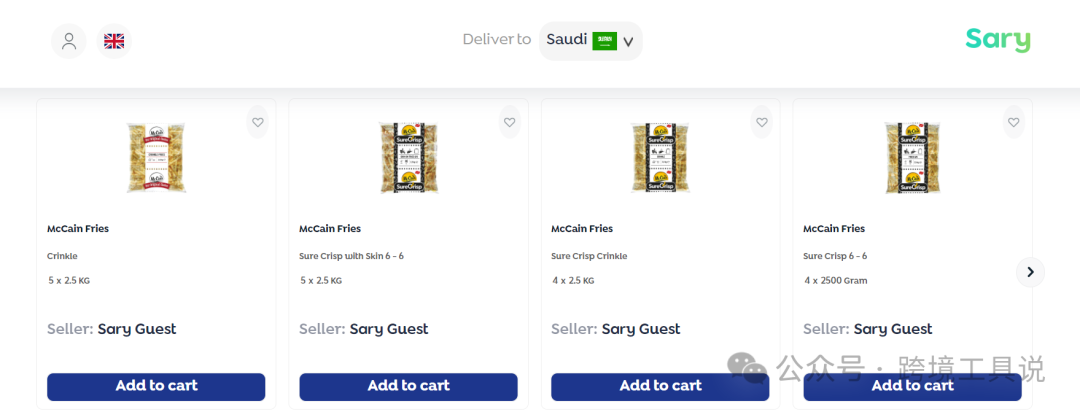1080x412 pixels.
Task: View the fourth product's Sure Crisp image
Action: click(x=912, y=157)
